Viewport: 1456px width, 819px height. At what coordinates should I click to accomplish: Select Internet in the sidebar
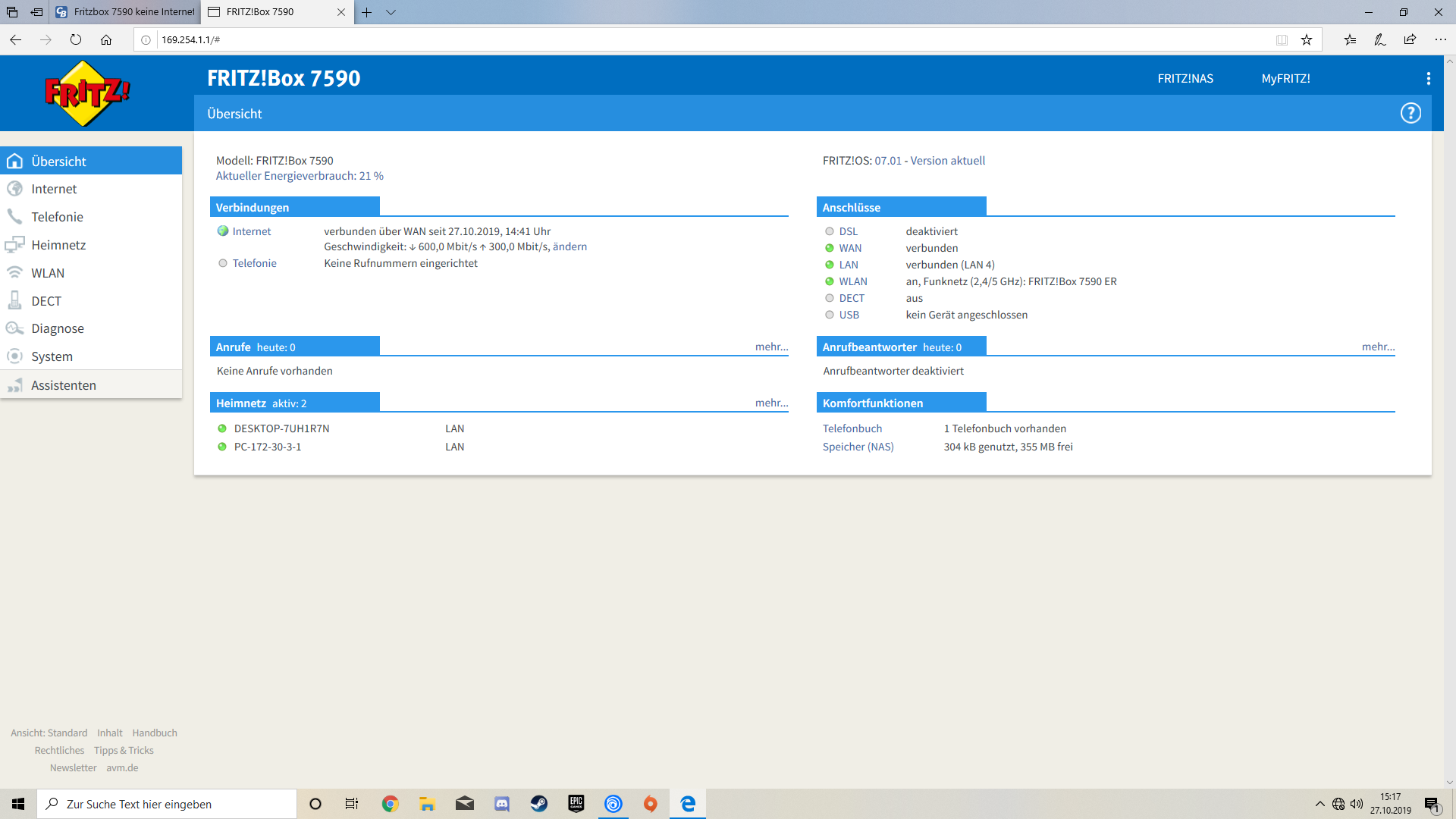[54, 189]
